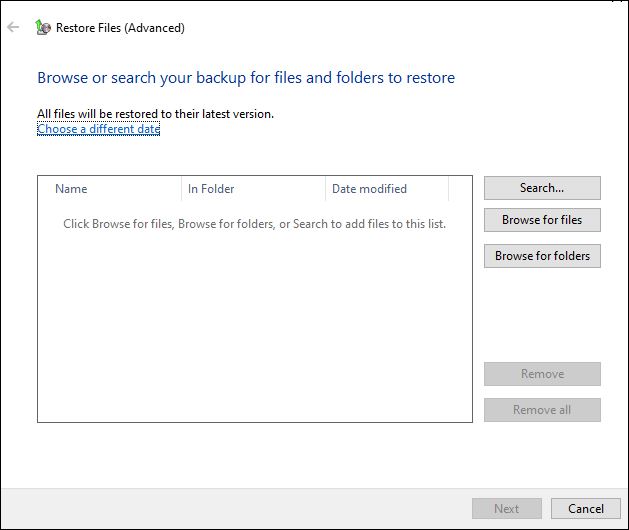Screen dimensions: 629x530
Task: Open the Choose a different date link
Action: [98, 129]
